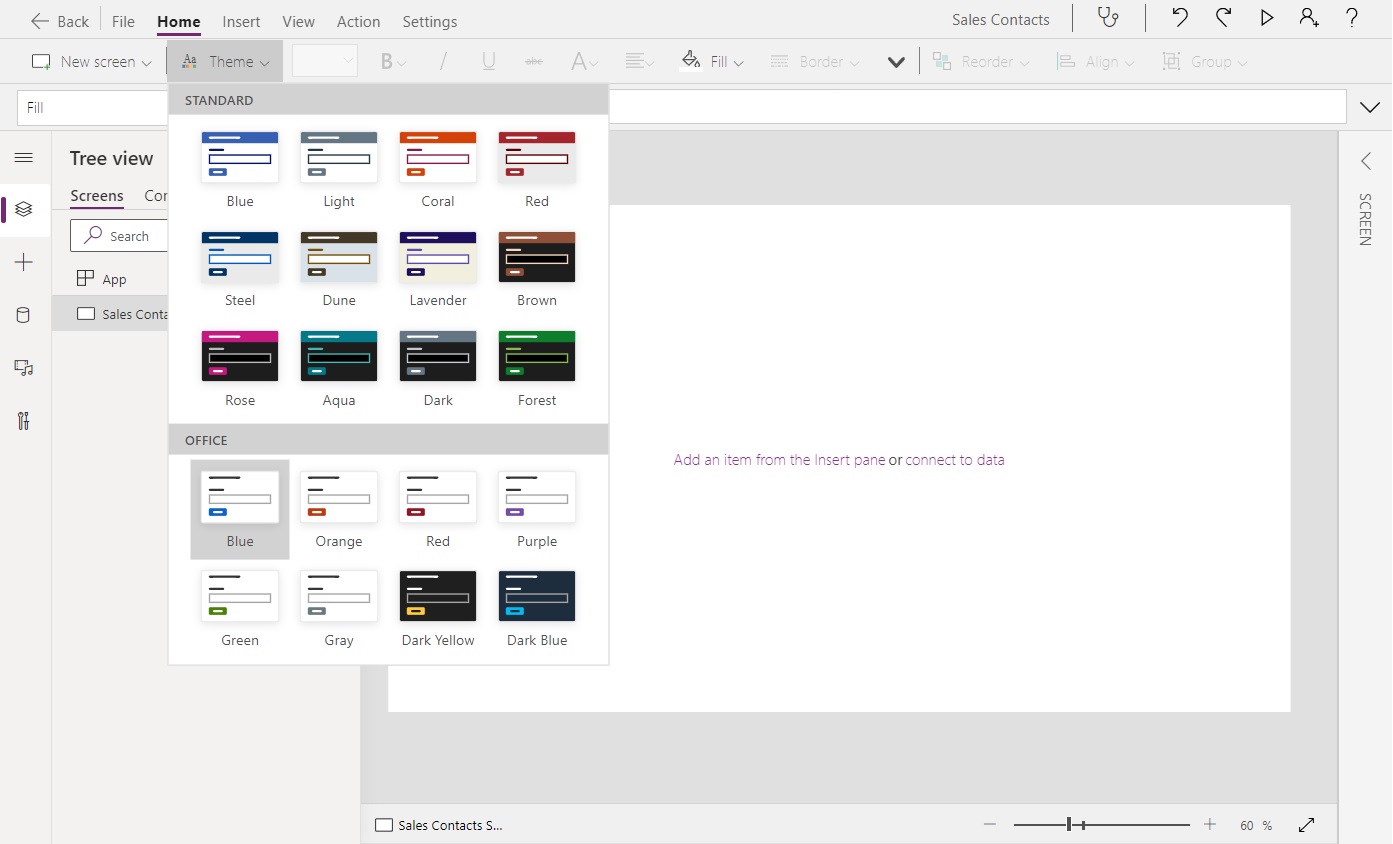1393x844 pixels.
Task: Open Advanced tools in the left sidebar
Action: coord(24,421)
